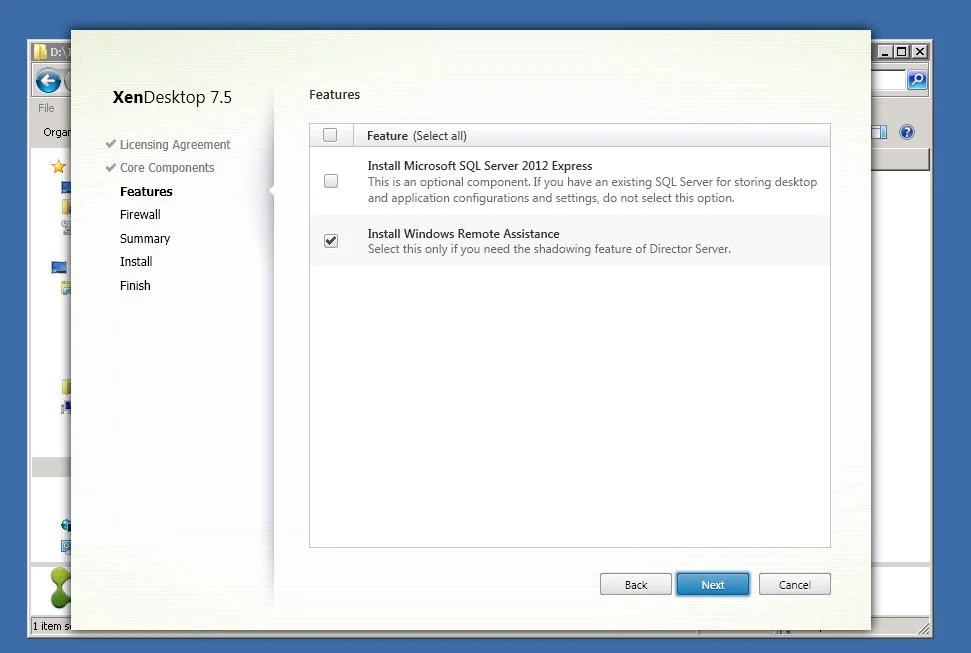Cancel the XenDesktop installation
This screenshot has width=971, height=653.
795,584
